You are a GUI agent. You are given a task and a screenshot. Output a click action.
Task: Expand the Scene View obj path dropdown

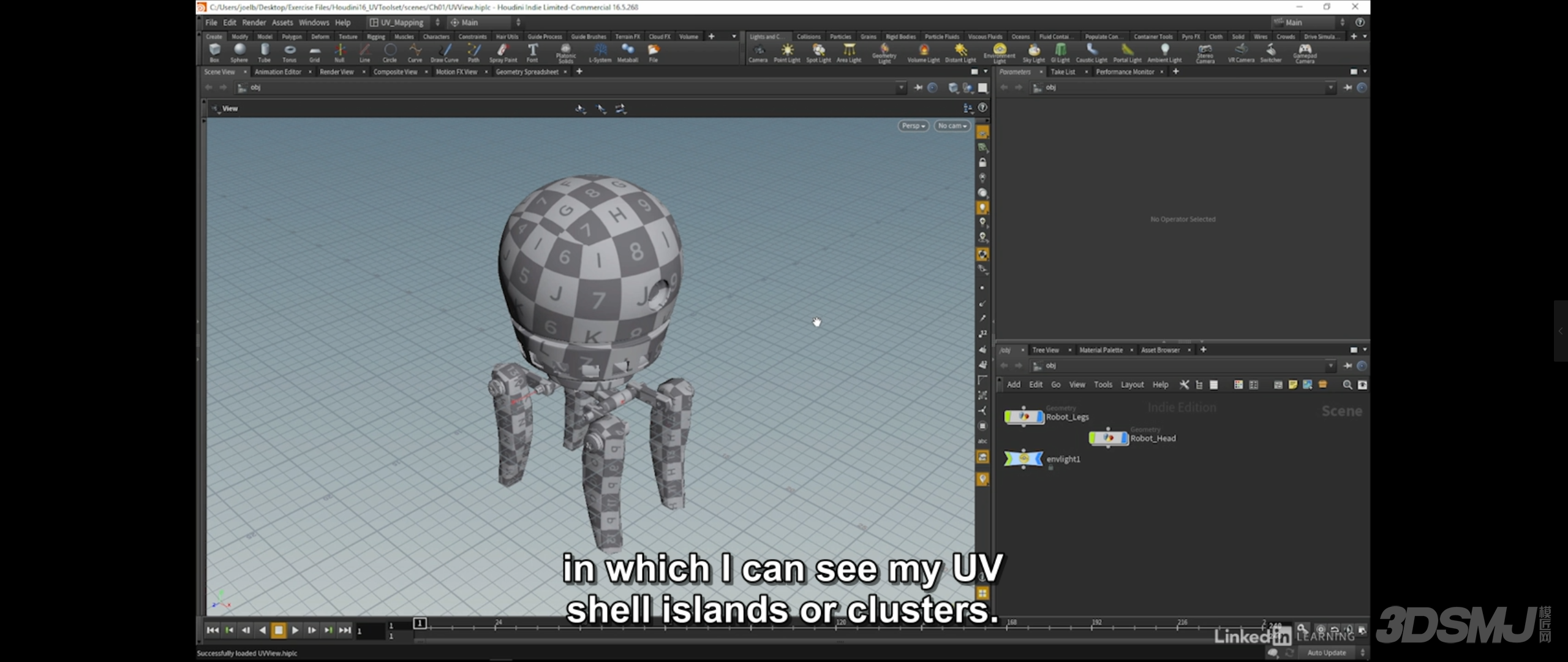click(901, 88)
